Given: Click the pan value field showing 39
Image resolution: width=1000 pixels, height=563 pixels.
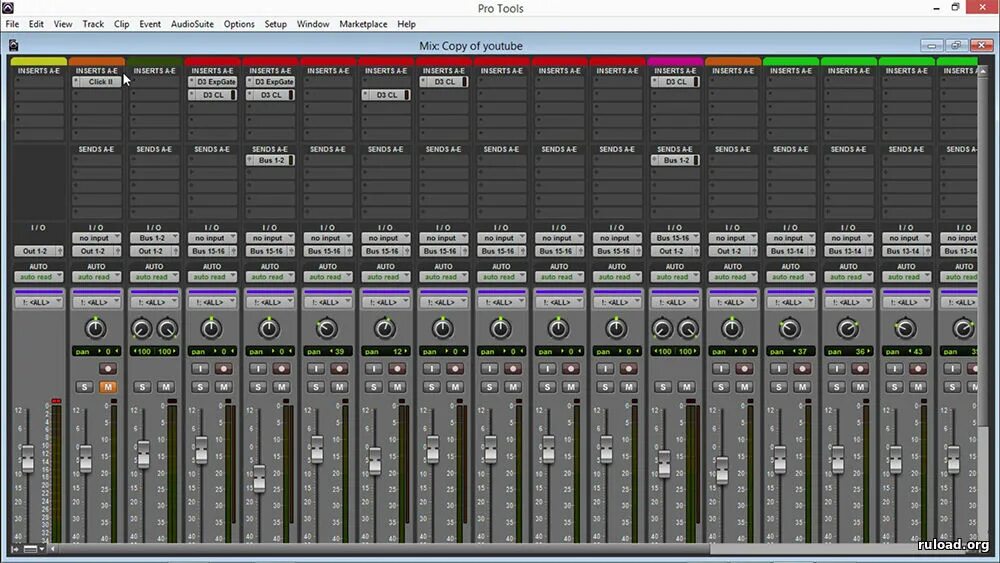Looking at the screenshot, I should [x=327, y=351].
